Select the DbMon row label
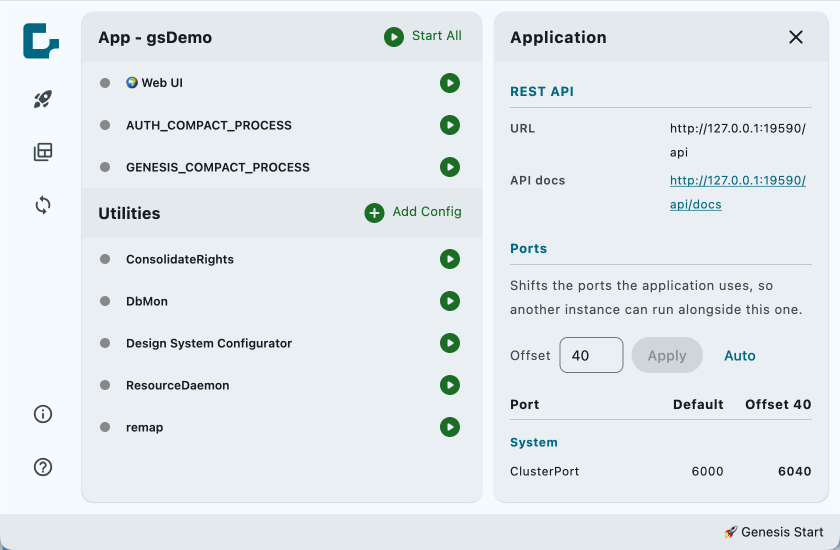This screenshot has height=550, width=840. 147,302
